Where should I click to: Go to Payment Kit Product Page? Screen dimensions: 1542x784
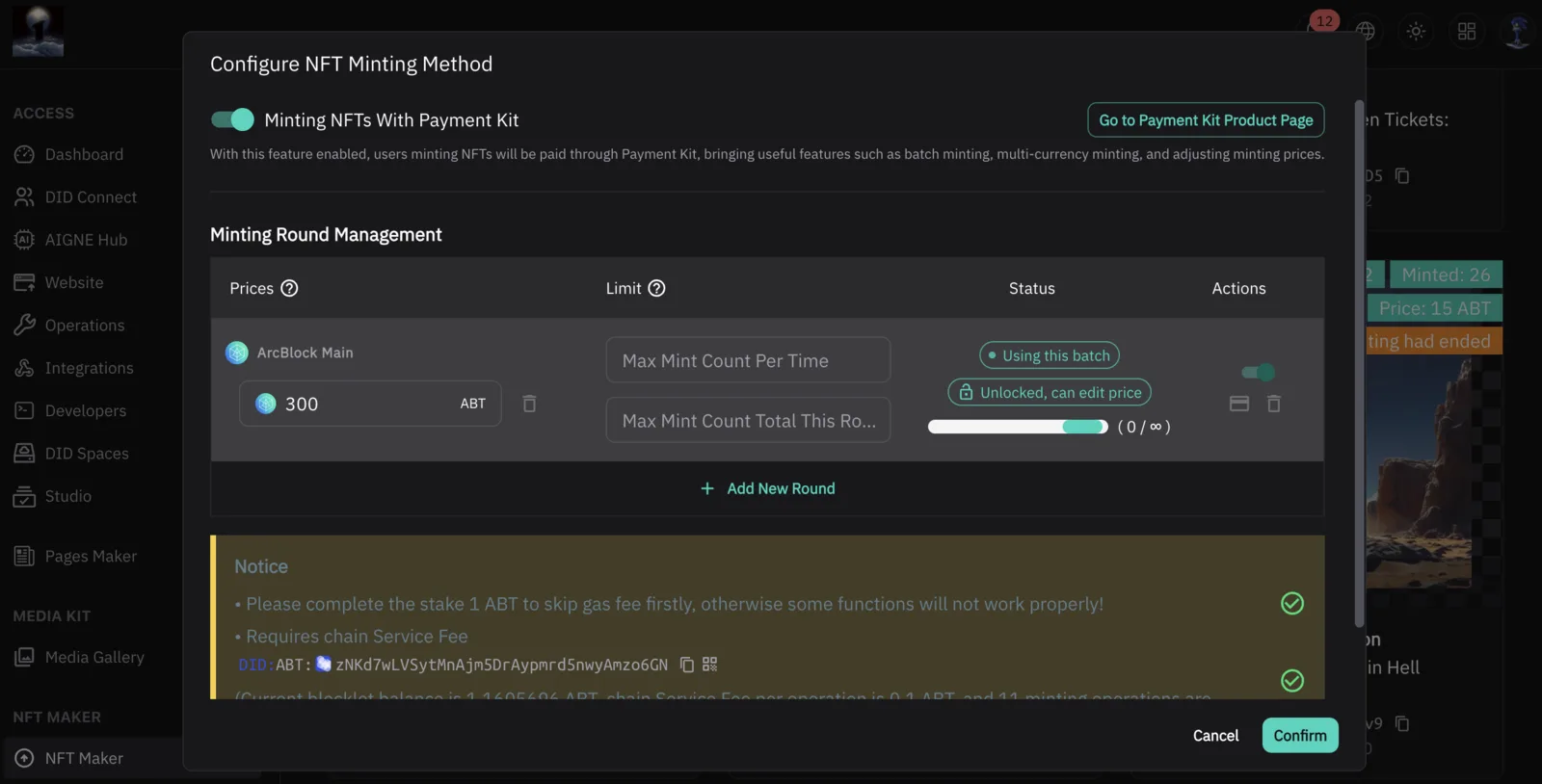[1206, 120]
